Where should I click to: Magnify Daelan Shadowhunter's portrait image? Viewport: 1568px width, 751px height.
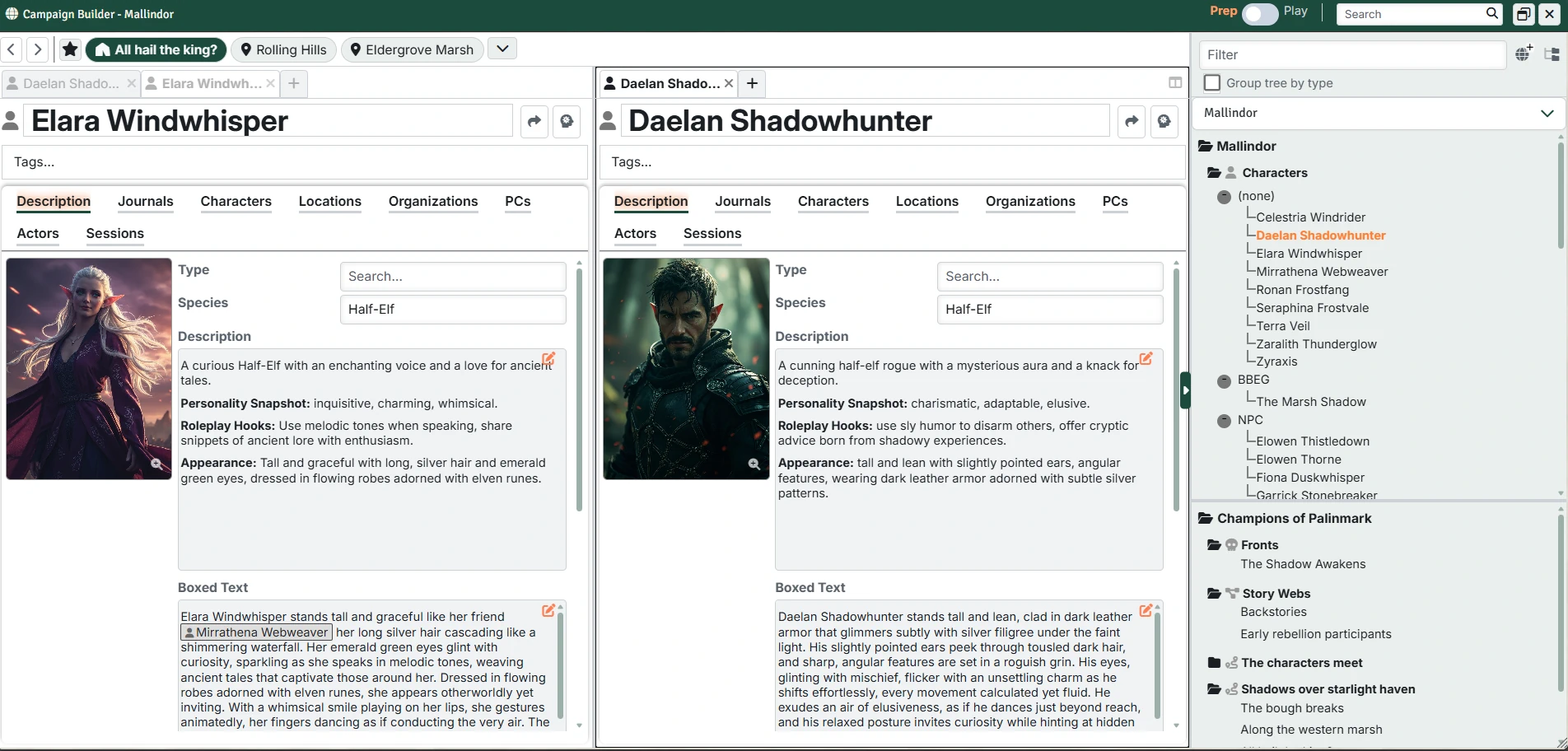point(754,464)
